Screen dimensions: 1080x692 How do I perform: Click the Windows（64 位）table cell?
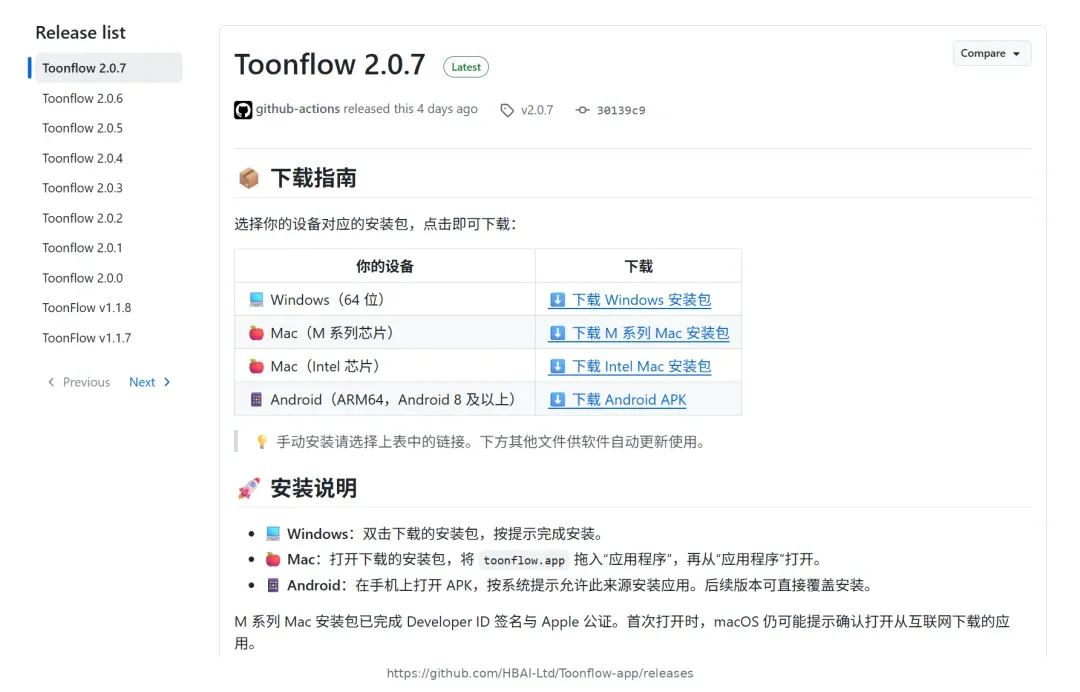click(x=385, y=300)
